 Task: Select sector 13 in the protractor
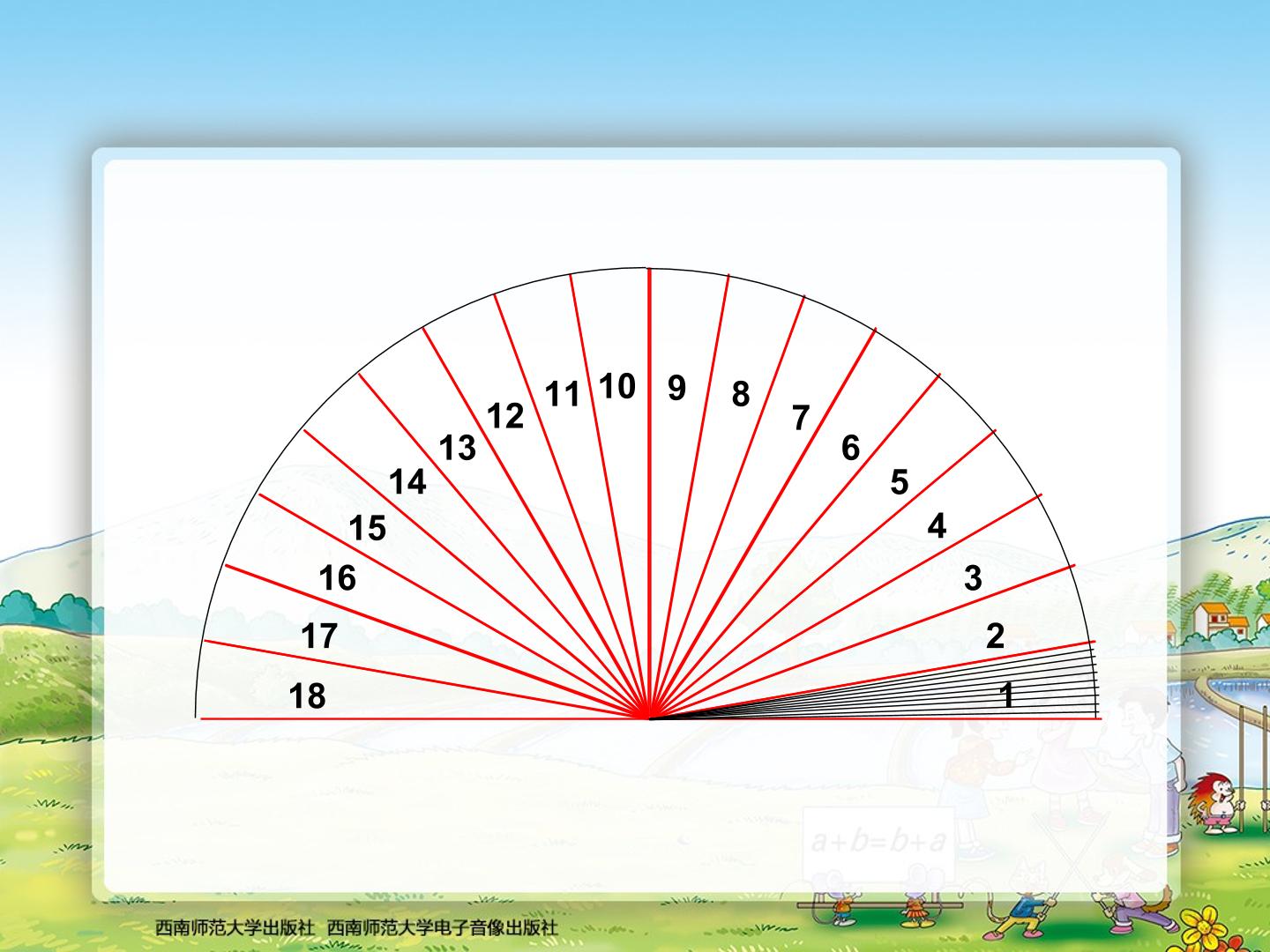(x=458, y=448)
